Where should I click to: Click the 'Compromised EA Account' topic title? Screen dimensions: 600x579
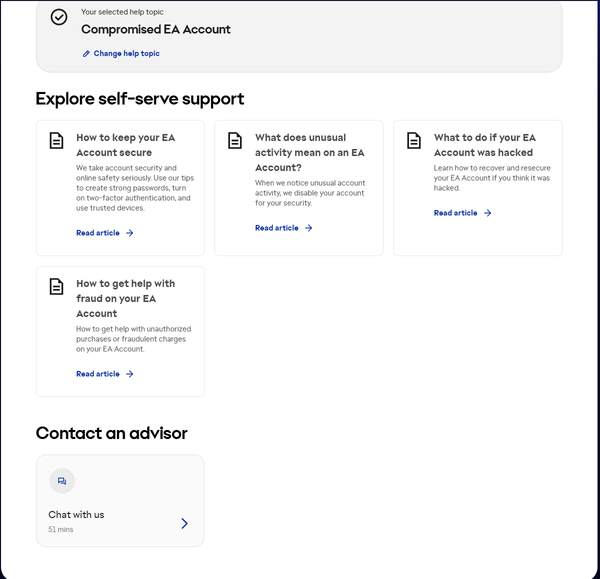156,30
